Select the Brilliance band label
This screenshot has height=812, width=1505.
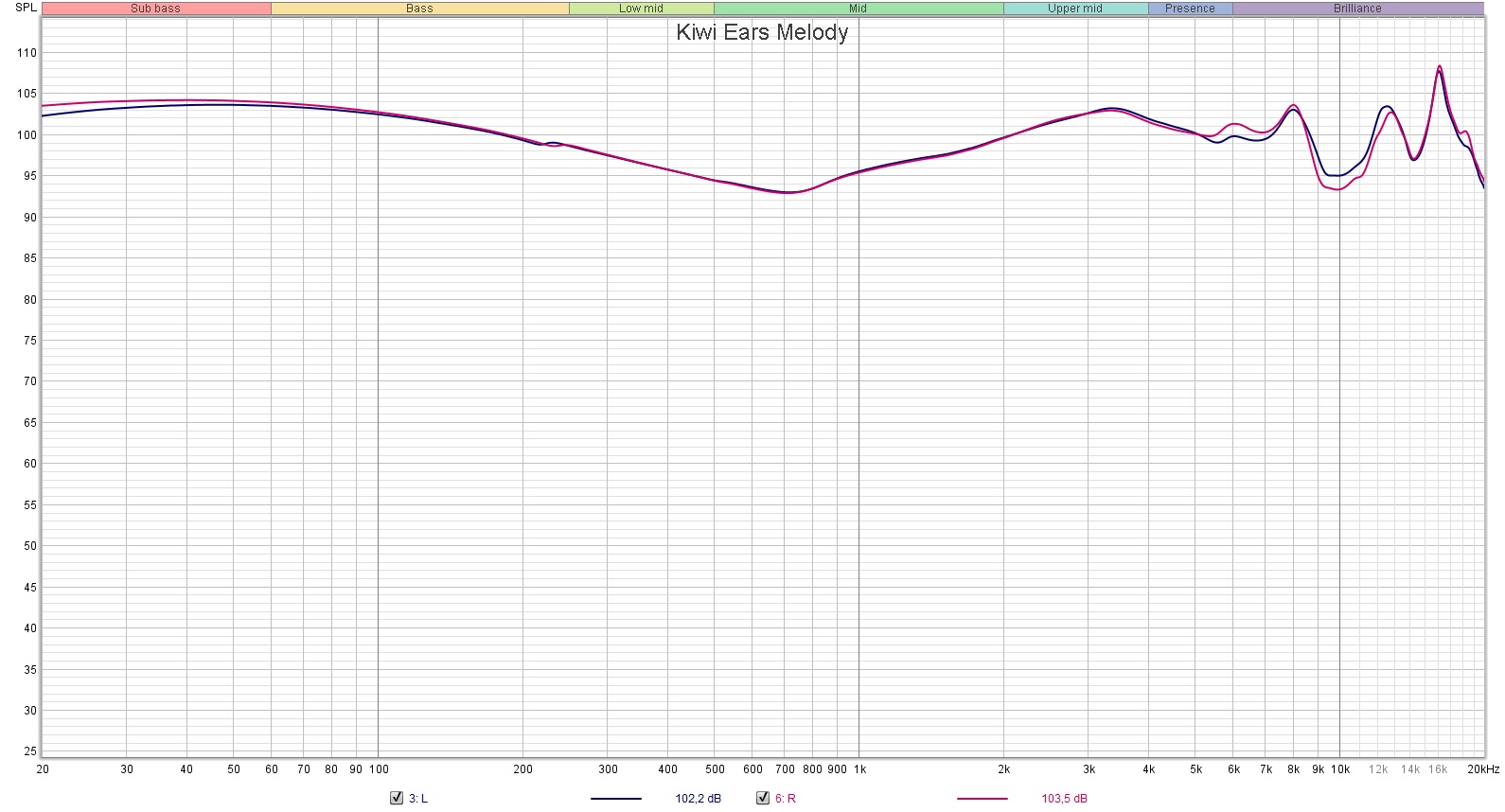[x=1357, y=9]
